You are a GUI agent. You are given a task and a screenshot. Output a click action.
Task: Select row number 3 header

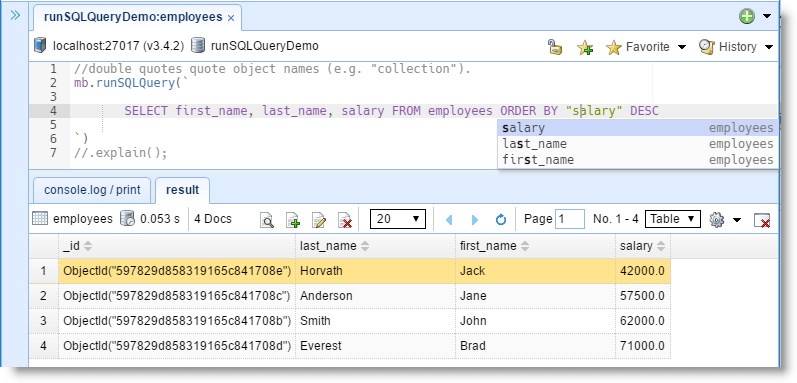44,321
